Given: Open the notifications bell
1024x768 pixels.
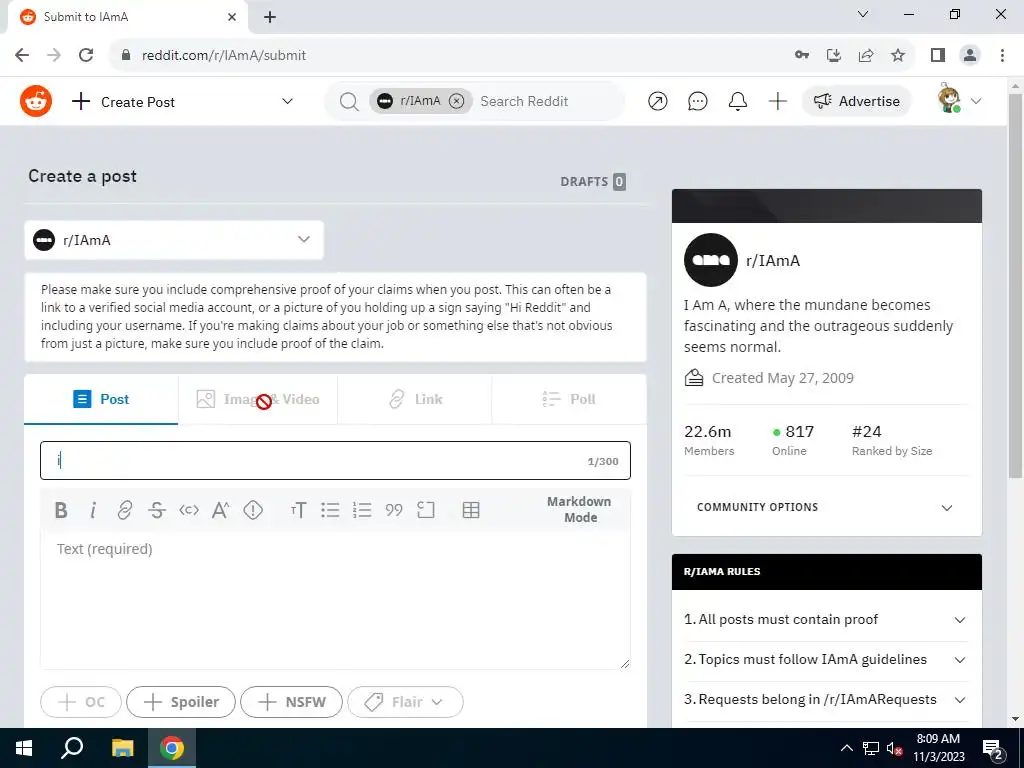Looking at the screenshot, I should click(737, 101).
